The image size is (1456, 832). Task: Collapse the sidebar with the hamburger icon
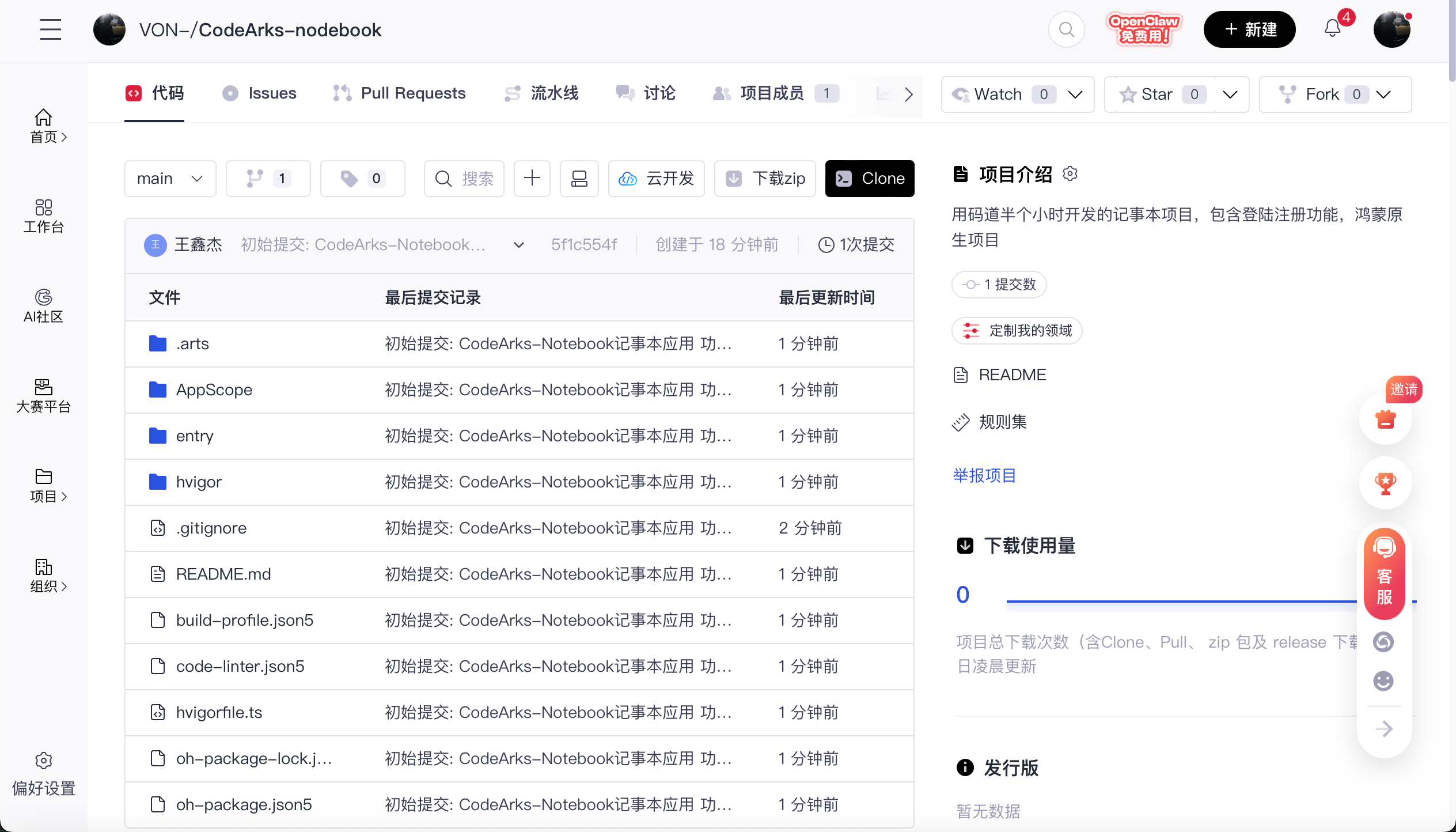[50, 29]
